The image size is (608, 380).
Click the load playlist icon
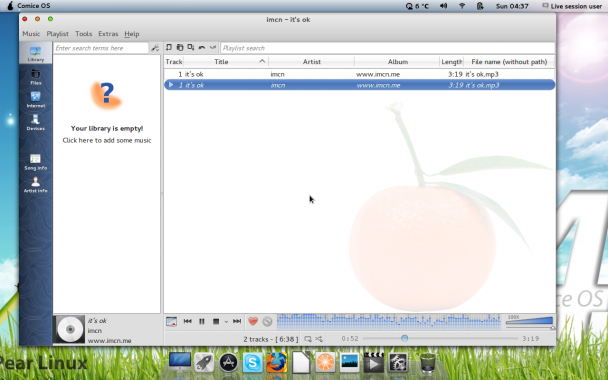tap(180, 47)
